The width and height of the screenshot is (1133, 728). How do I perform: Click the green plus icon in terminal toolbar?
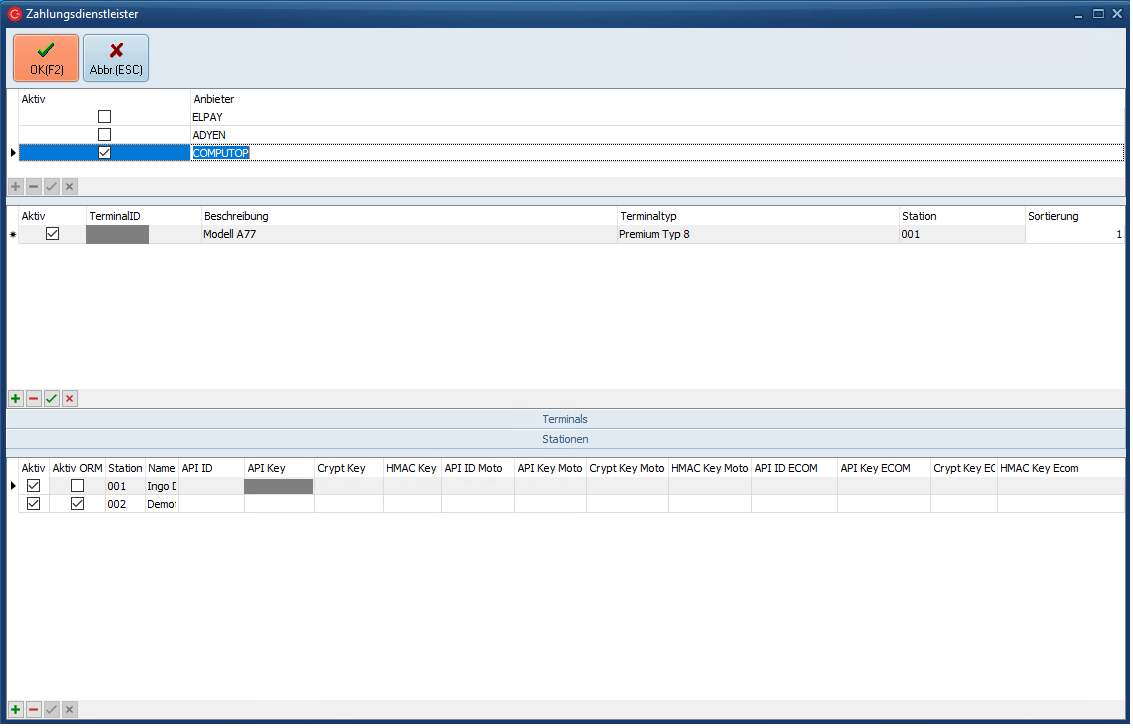pyautogui.click(x=16, y=399)
